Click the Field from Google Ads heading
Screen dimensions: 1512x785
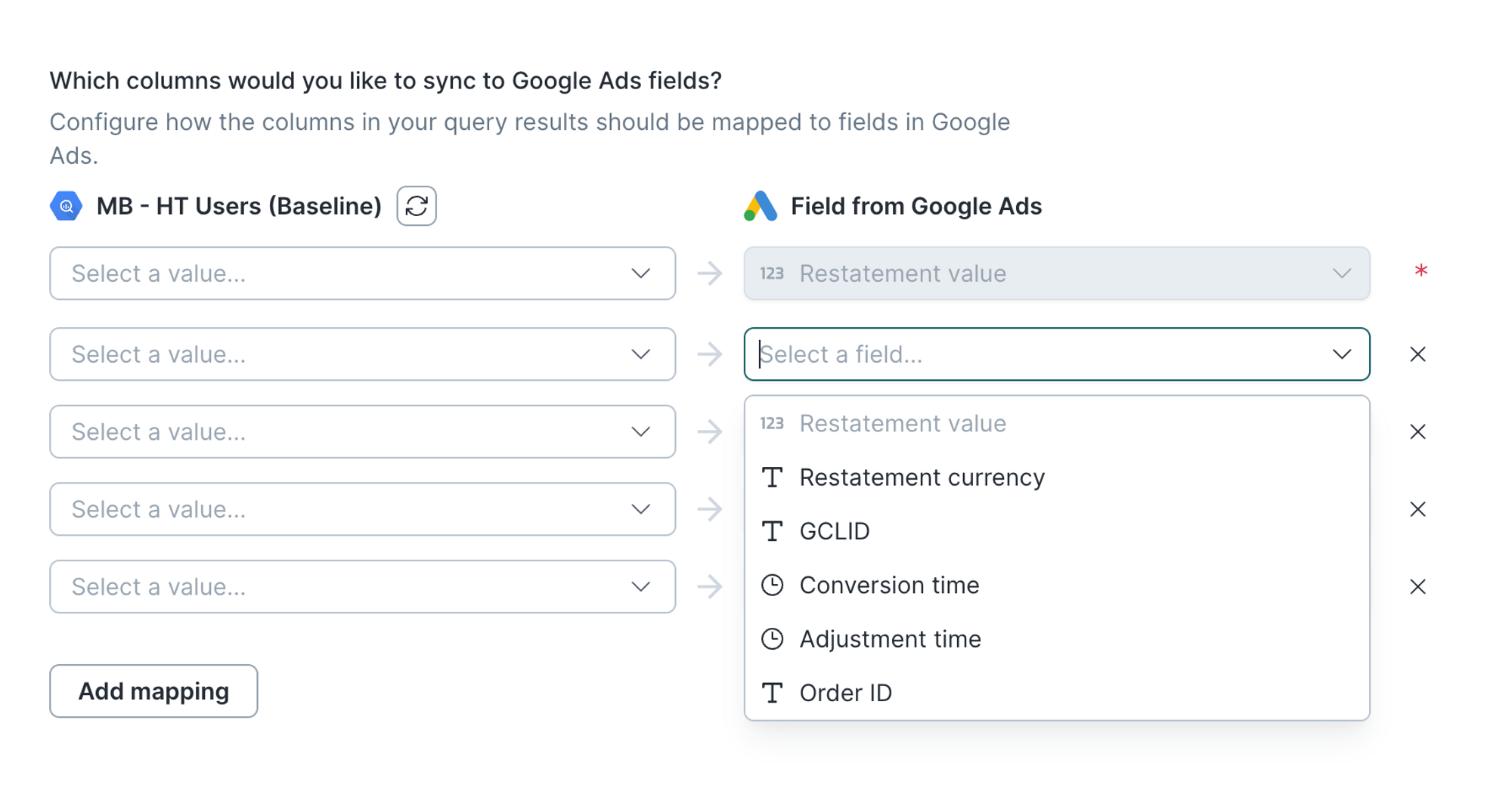[x=916, y=206]
